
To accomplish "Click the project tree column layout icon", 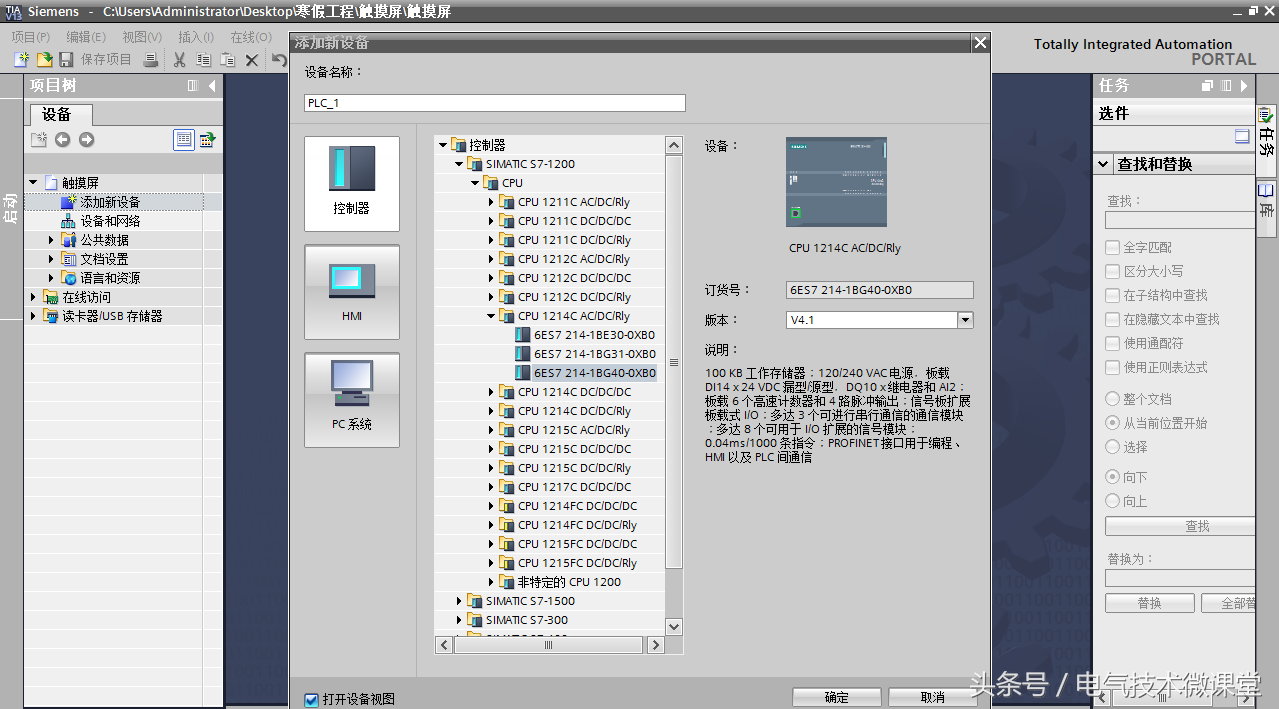I will (x=193, y=86).
